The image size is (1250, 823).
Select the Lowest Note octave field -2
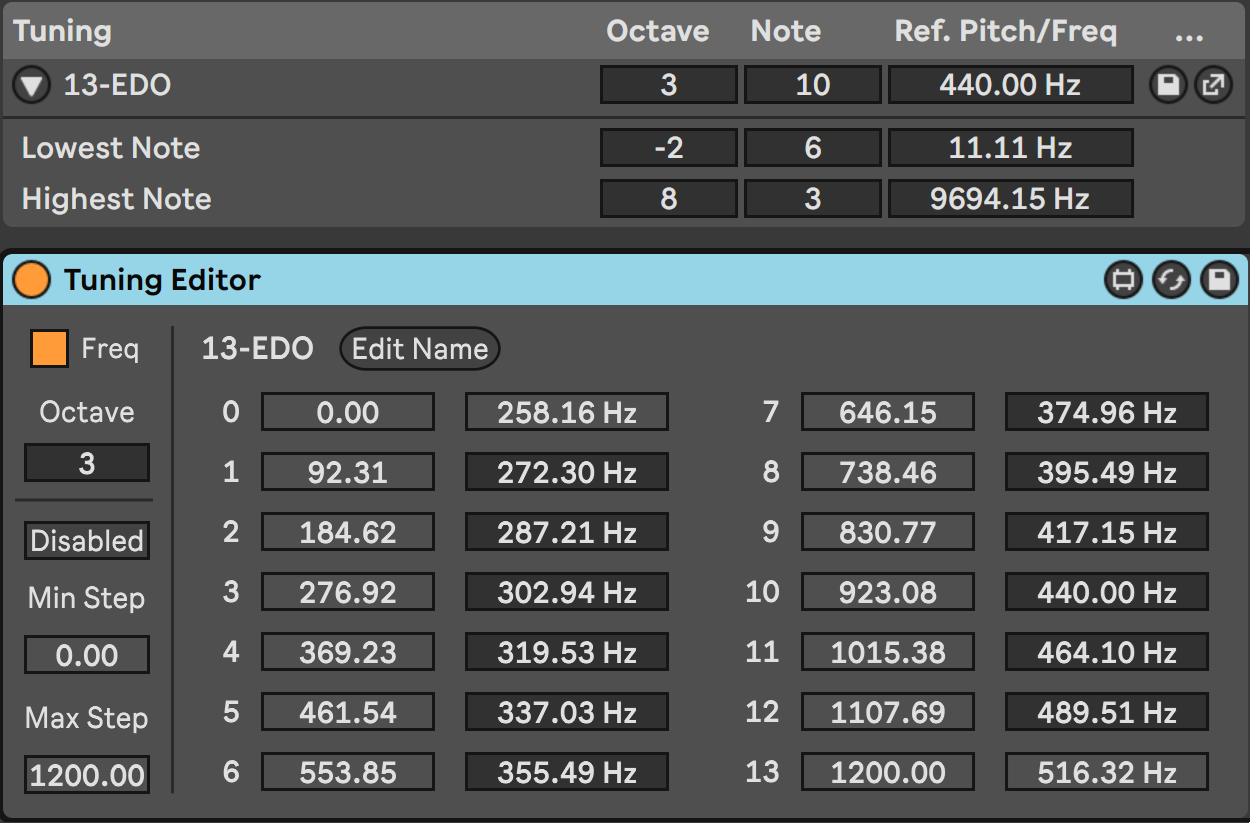(668, 148)
